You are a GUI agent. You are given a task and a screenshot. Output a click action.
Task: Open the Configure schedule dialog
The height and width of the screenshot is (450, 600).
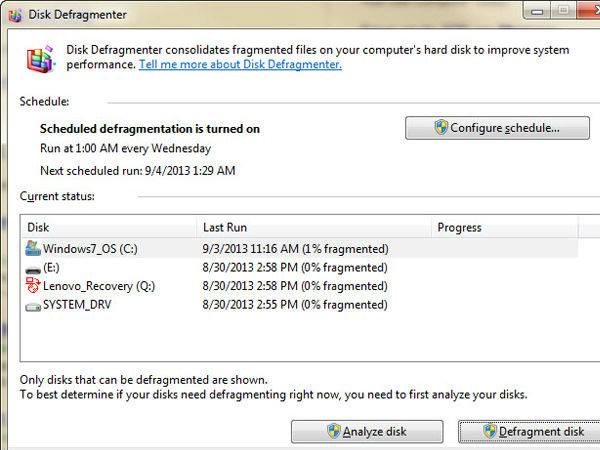point(496,128)
